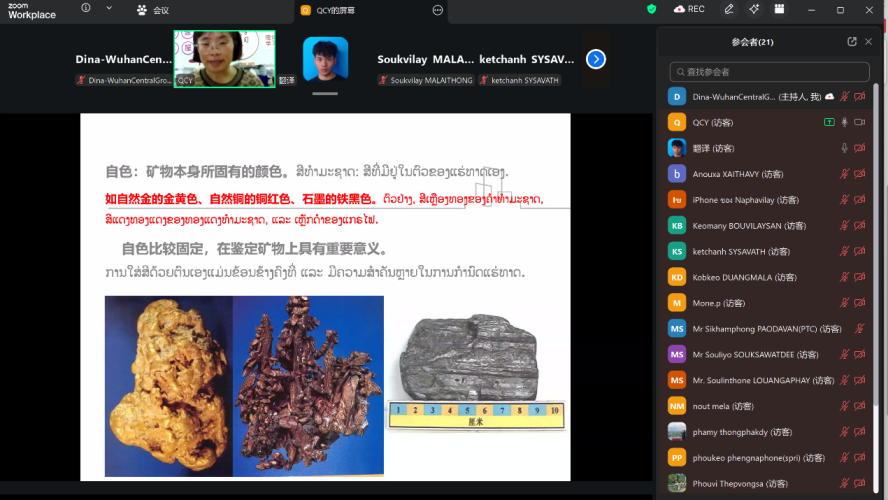Click the KB avatar of Keomany
888x500 pixels.
click(x=677, y=225)
